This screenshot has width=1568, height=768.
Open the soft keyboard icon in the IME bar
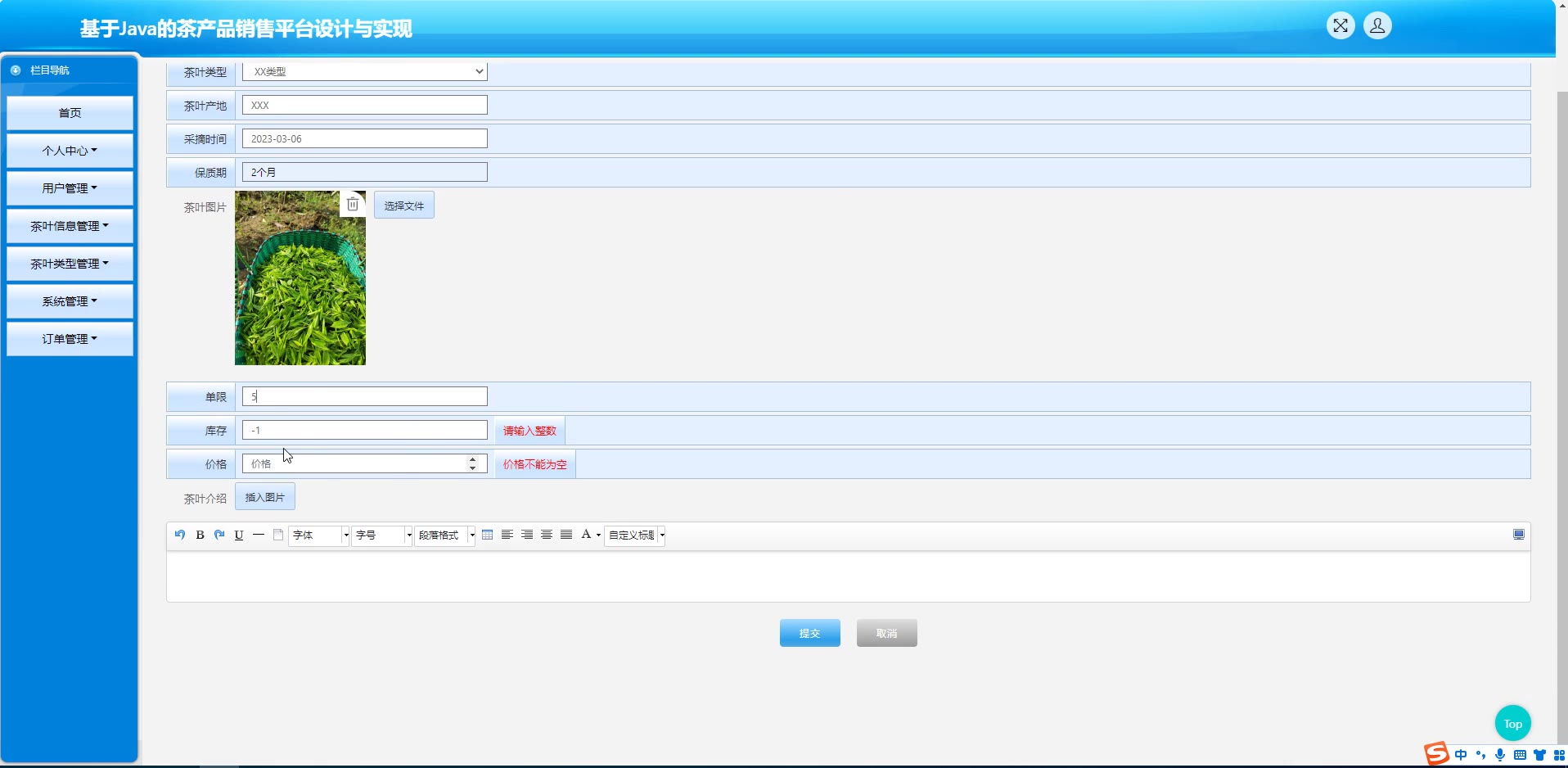click(1520, 755)
